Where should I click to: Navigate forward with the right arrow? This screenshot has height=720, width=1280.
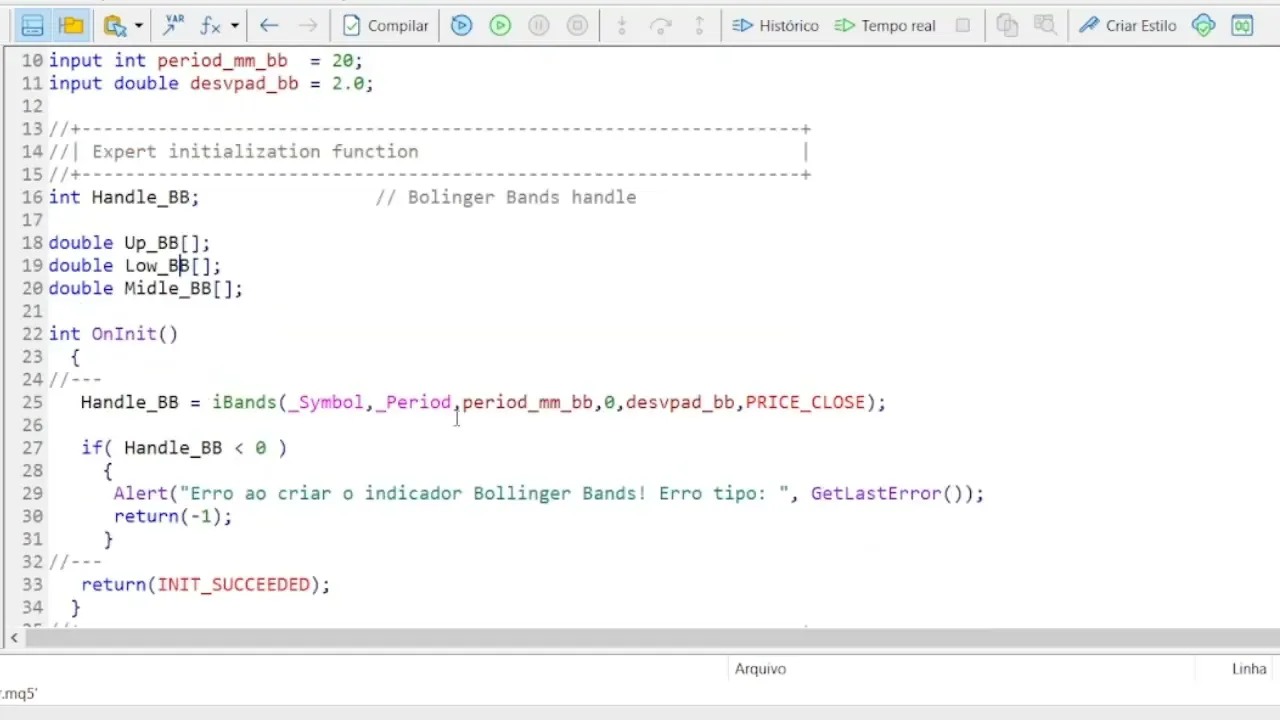click(x=308, y=25)
